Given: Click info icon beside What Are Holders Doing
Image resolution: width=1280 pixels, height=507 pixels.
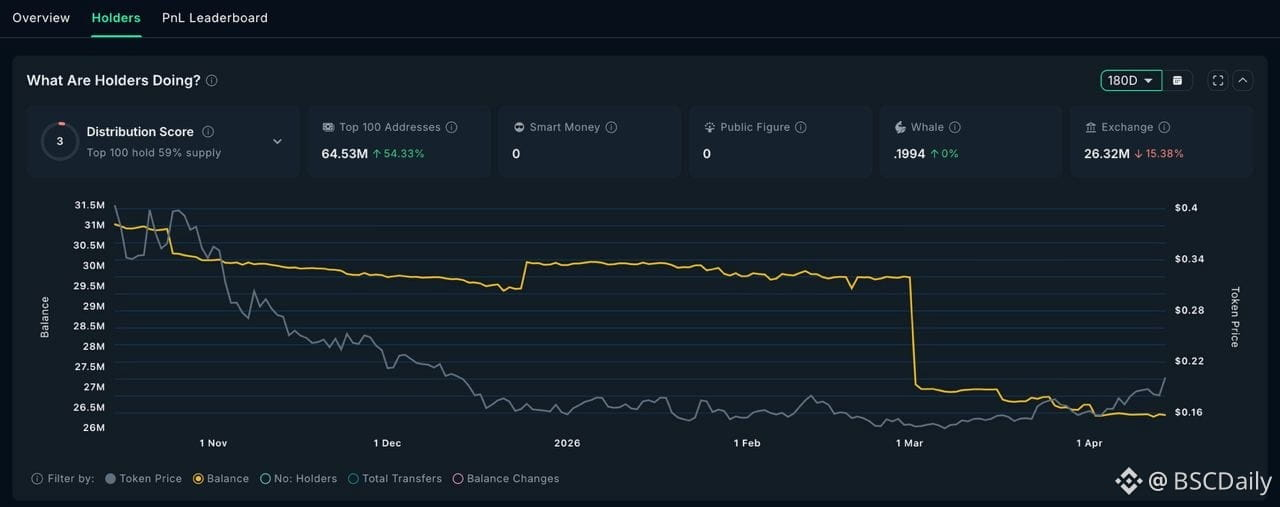Looking at the screenshot, I should (212, 81).
